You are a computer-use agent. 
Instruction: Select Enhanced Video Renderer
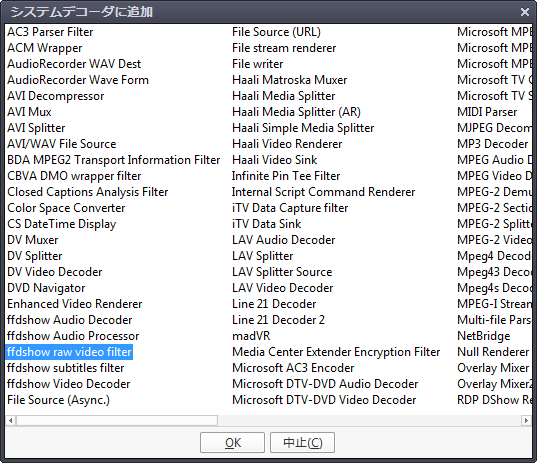pyautogui.click(x=75, y=304)
